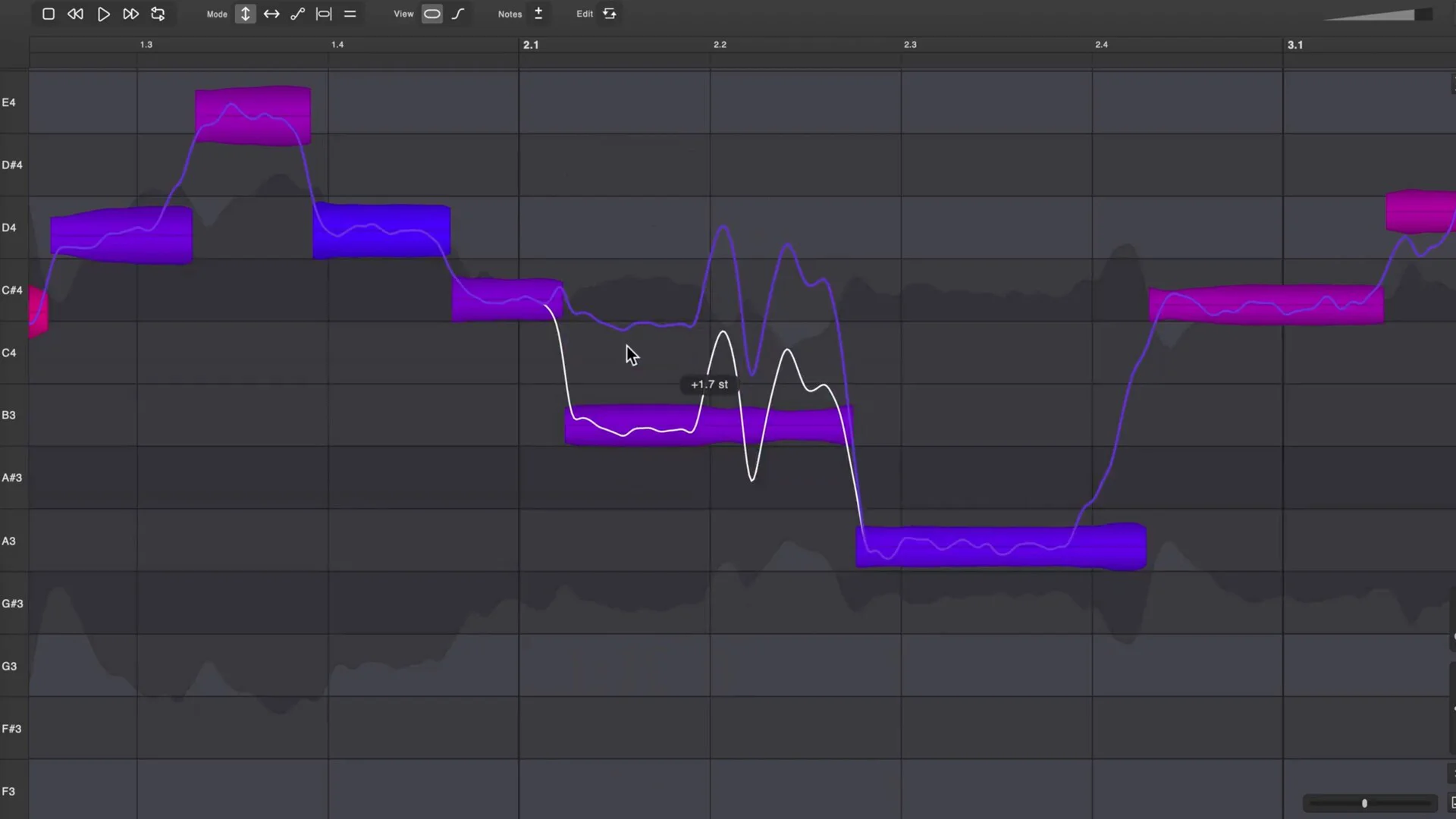
Task: Select the flatten lines mode icon
Action: (x=350, y=14)
